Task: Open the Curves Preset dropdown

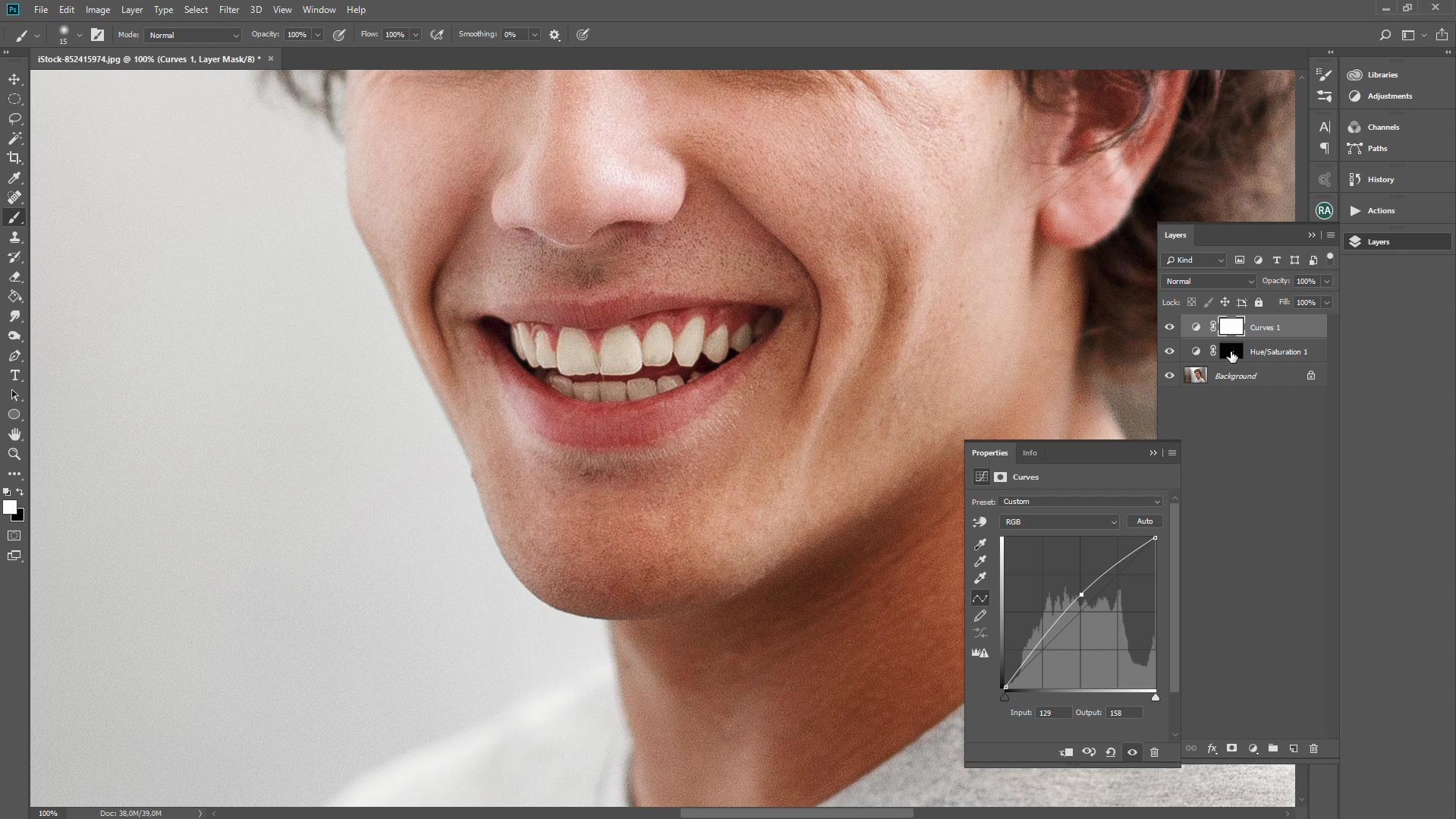Action: click(1080, 502)
